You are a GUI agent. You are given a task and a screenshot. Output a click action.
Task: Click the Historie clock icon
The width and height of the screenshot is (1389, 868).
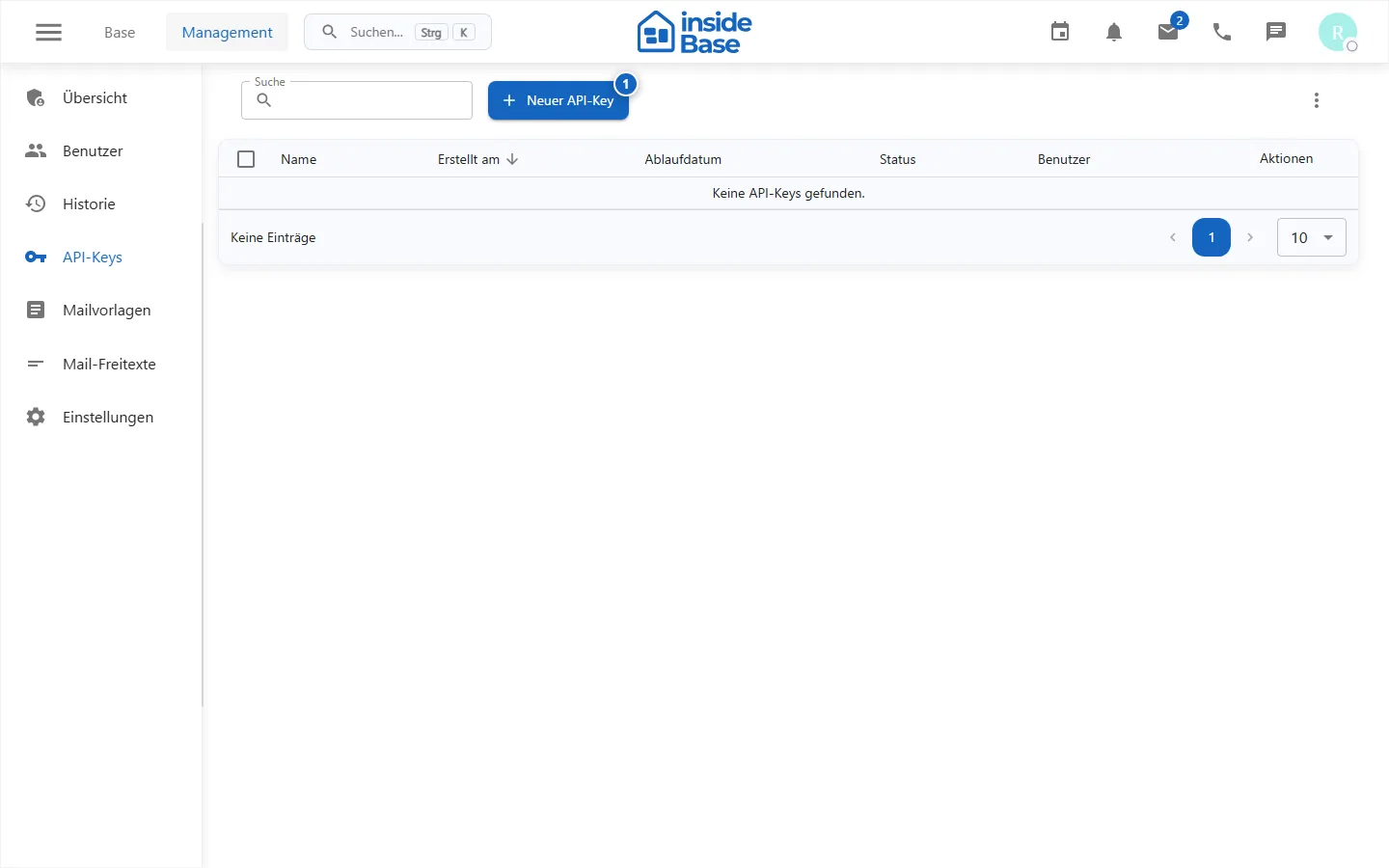(x=36, y=203)
